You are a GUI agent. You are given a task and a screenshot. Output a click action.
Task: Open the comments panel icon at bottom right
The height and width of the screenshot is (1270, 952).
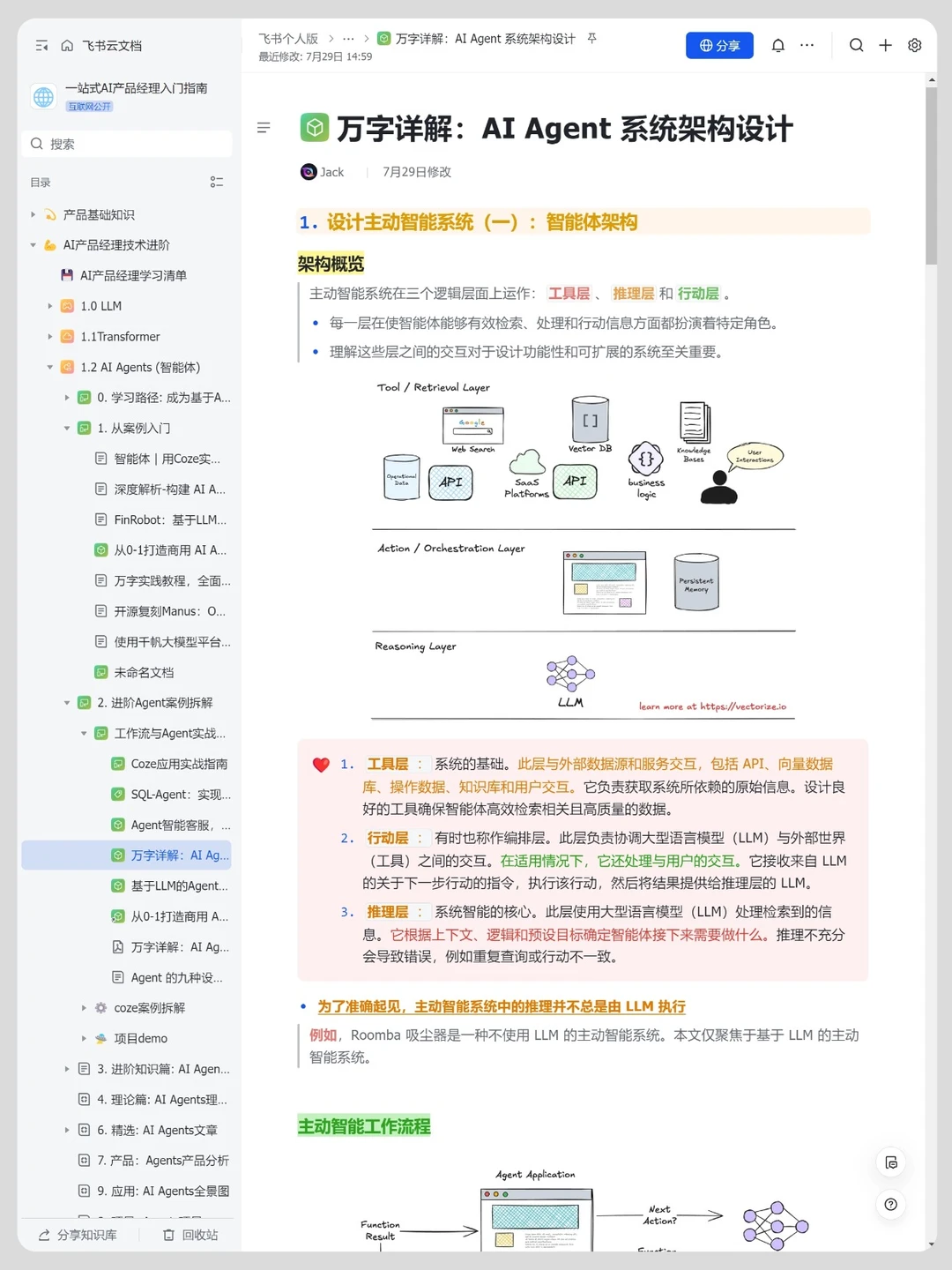pos(891,1162)
